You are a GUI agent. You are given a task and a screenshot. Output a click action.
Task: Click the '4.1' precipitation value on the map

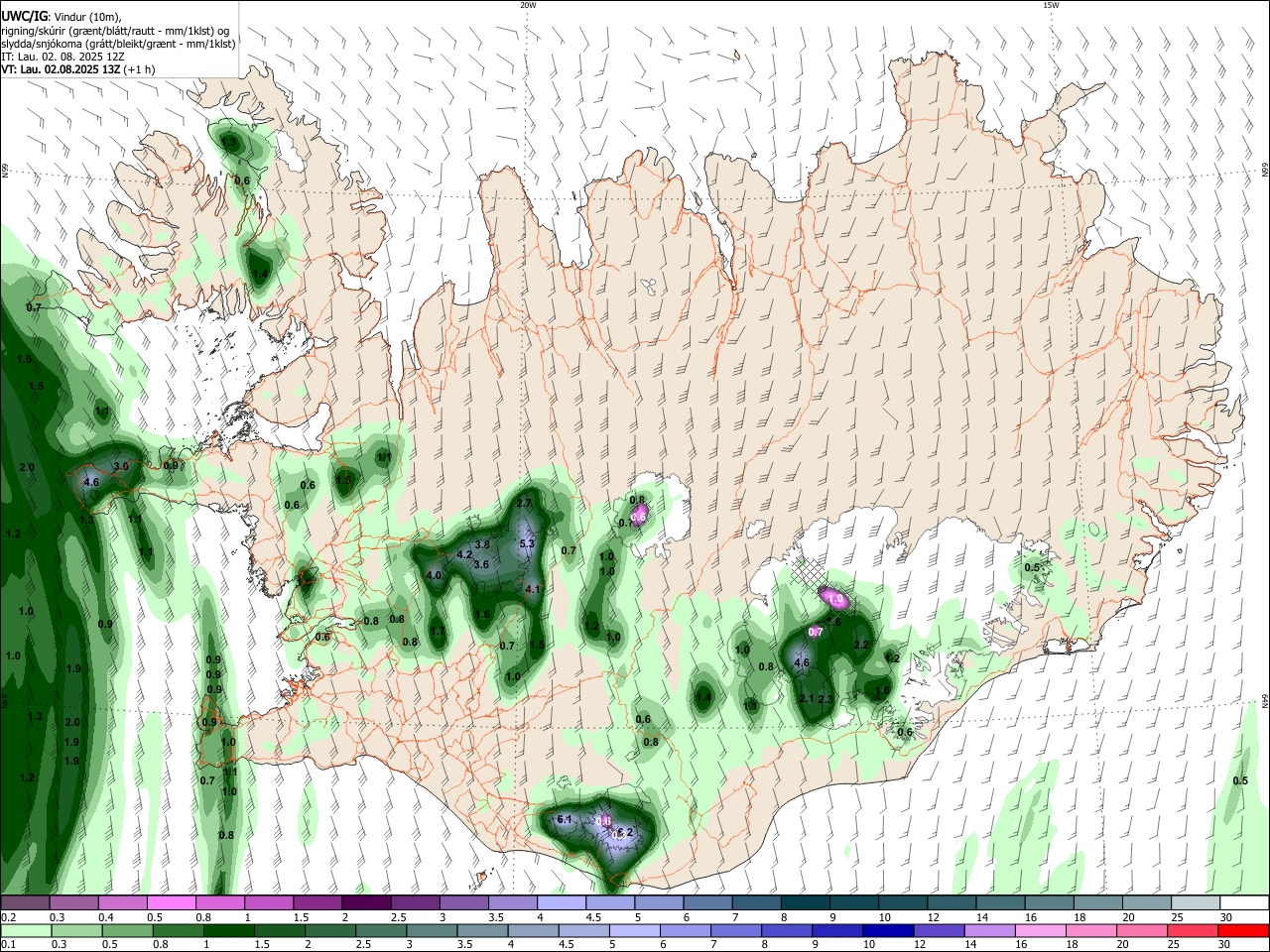(532, 590)
